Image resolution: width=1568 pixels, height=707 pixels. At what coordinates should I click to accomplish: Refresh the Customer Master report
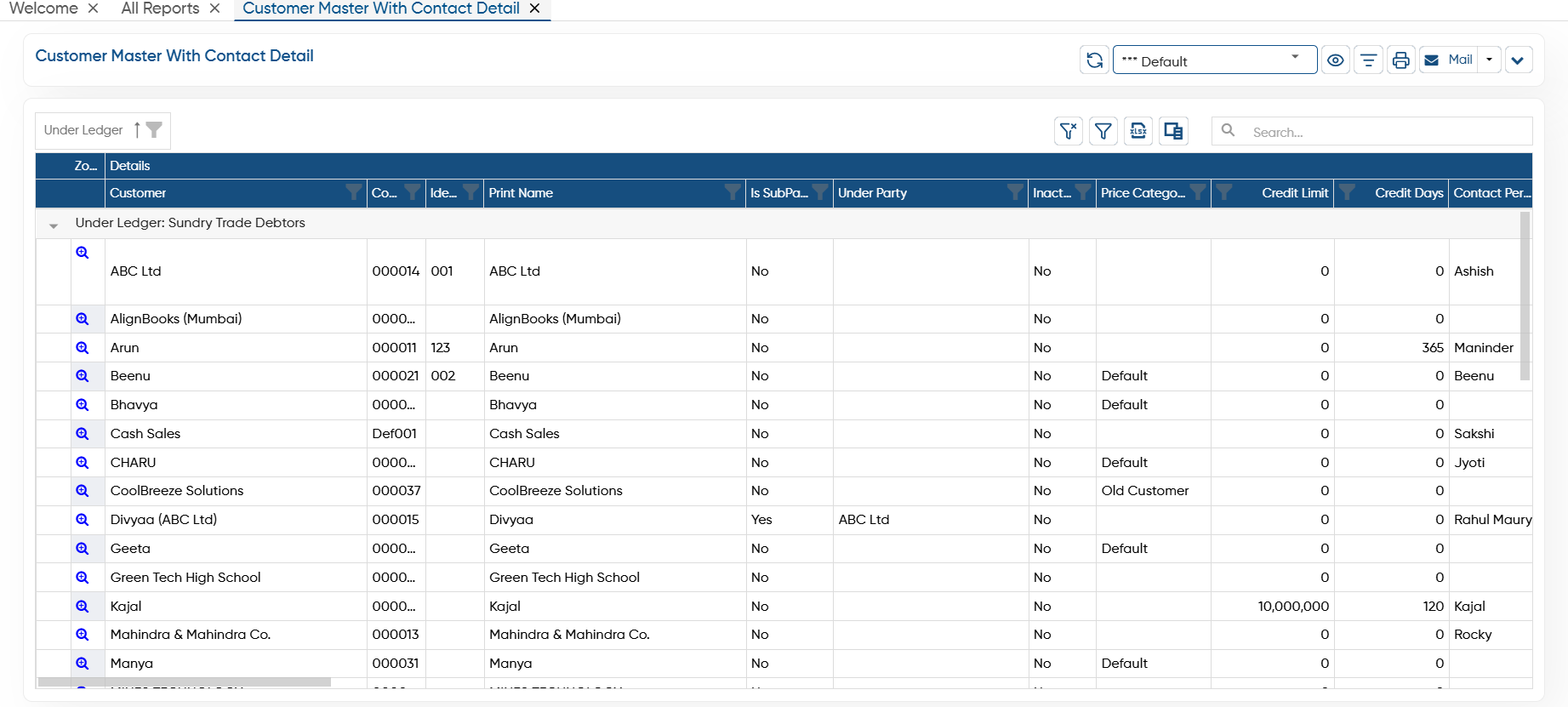pyautogui.click(x=1094, y=60)
